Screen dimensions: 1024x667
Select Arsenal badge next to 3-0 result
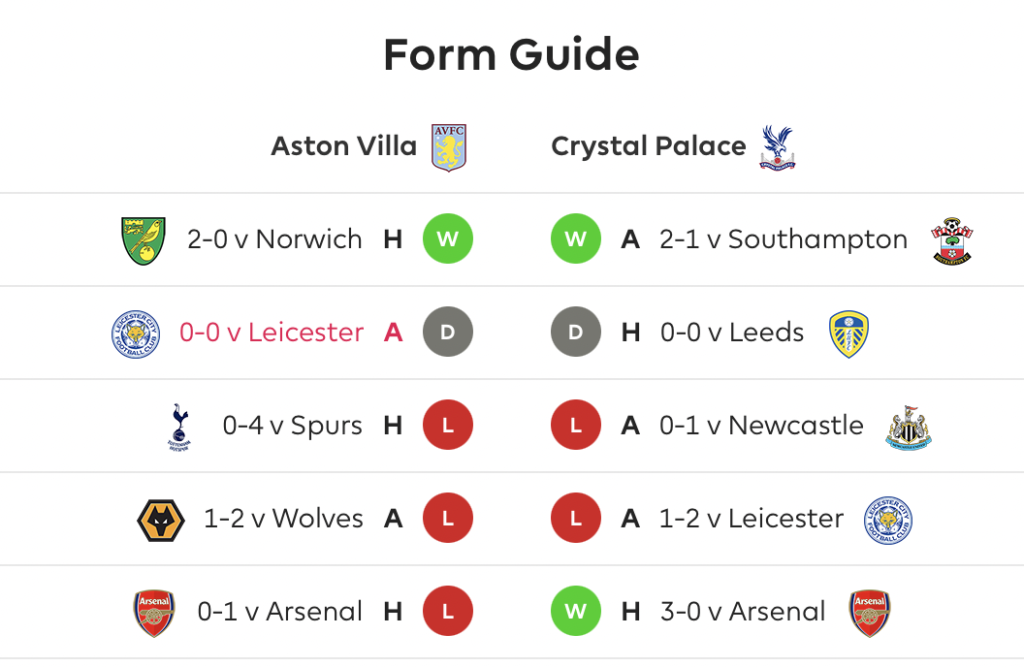(869, 613)
